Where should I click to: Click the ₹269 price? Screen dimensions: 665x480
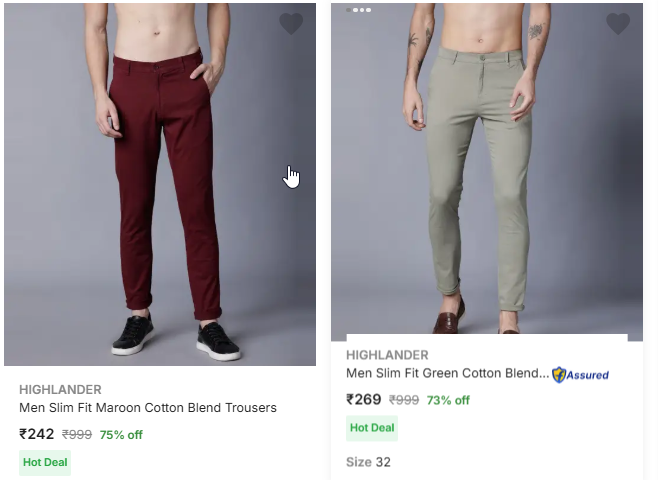(364, 400)
